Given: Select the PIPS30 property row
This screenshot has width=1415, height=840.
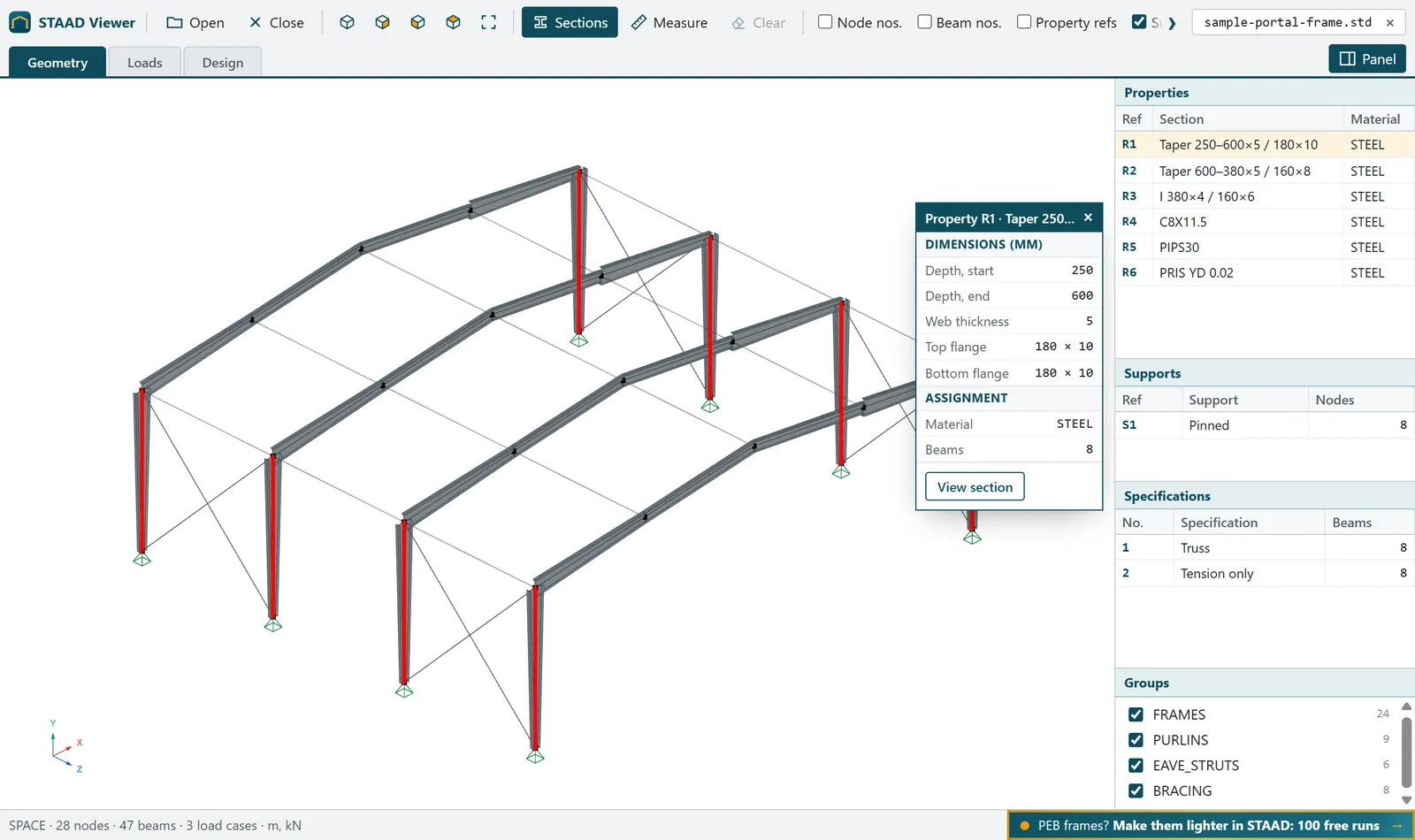Looking at the screenshot, I should [1265, 248].
